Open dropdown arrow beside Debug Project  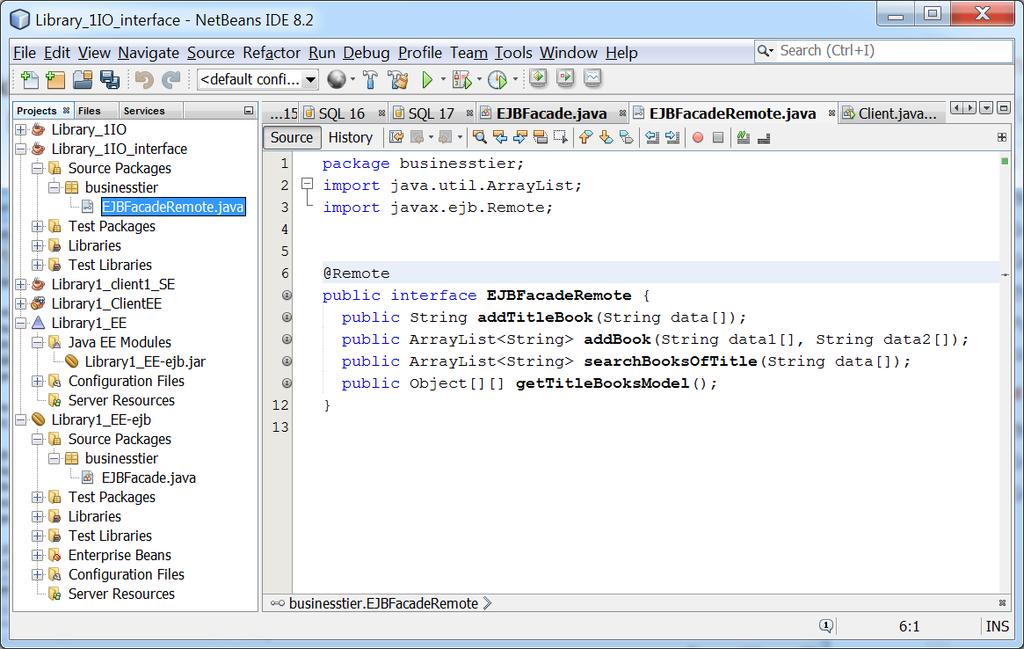tap(479, 80)
